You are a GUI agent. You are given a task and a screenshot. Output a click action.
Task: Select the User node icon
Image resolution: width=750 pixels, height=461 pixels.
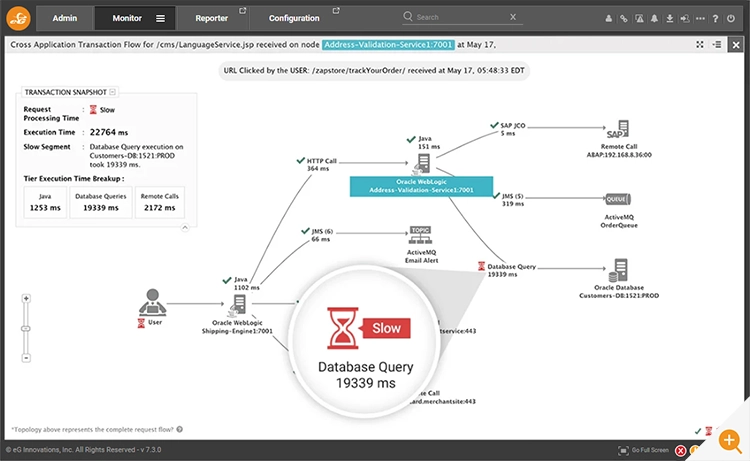click(x=153, y=302)
